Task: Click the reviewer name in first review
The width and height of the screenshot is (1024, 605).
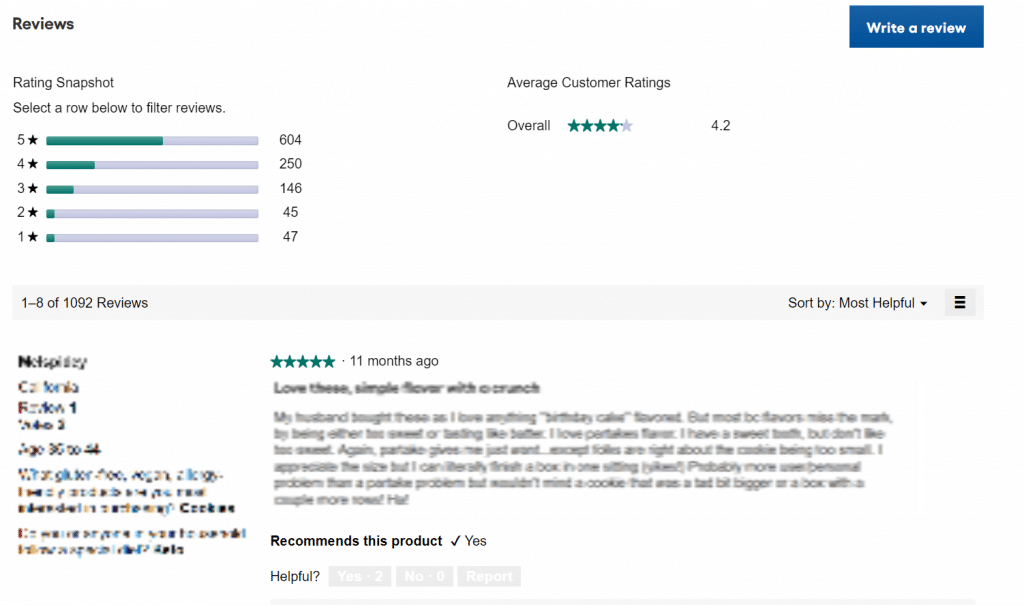Action: click(52, 361)
